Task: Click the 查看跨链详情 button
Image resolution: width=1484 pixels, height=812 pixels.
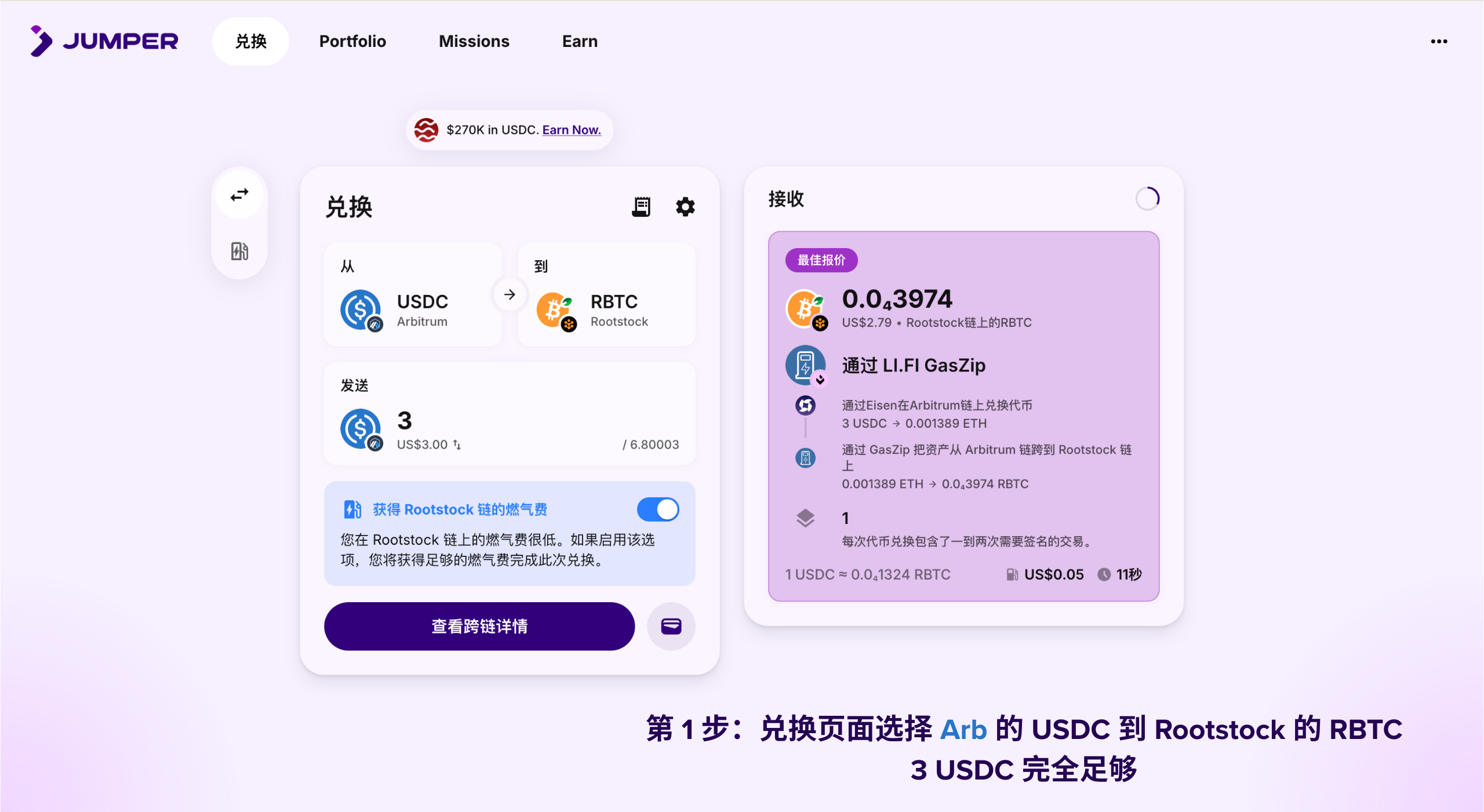Action: (479, 626)
